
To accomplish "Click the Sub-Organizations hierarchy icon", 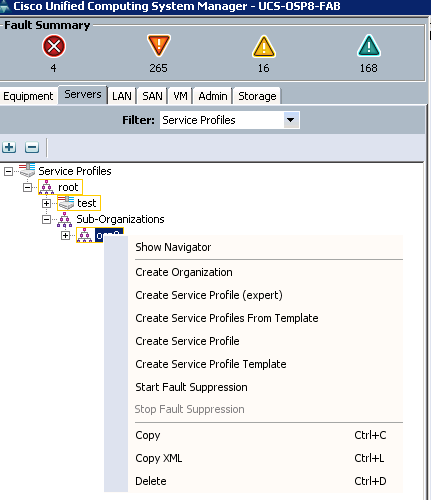I will [65, 219].
